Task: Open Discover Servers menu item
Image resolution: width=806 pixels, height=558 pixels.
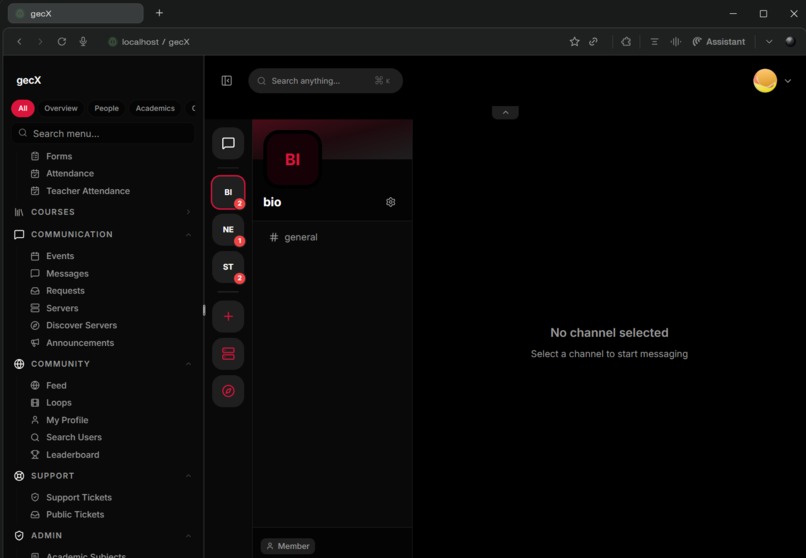Action: [x=81, y=325]
